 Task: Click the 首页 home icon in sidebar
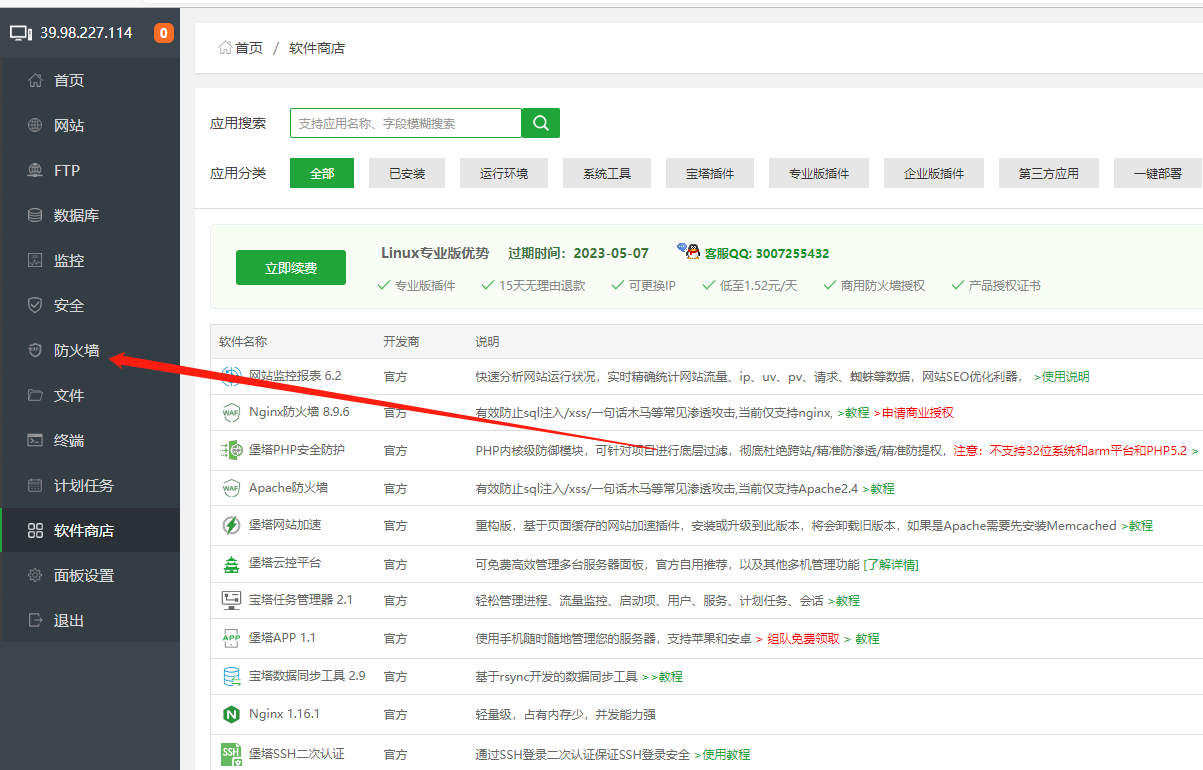coord(35,80)
